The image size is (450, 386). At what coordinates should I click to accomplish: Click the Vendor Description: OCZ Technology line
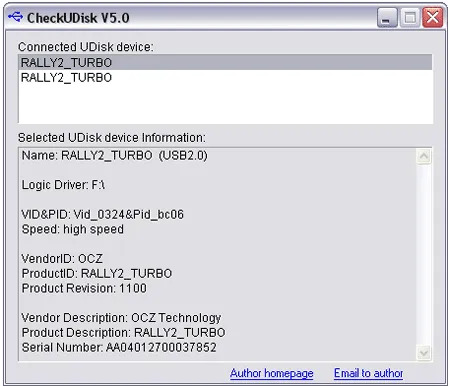(x=121, y=318)
